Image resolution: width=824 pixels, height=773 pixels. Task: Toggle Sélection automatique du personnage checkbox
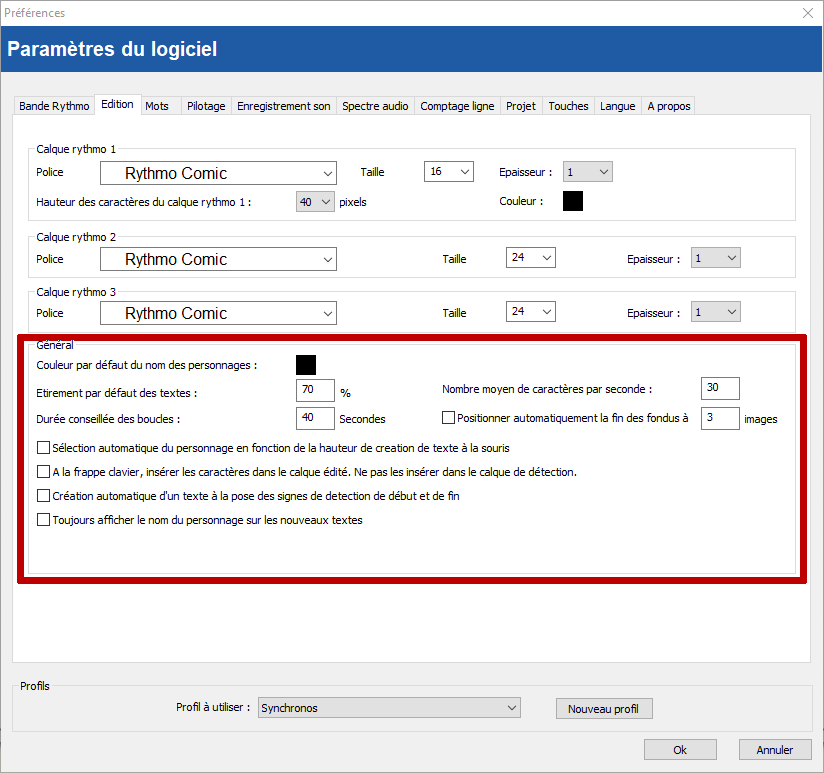click(x=43, y=448)
